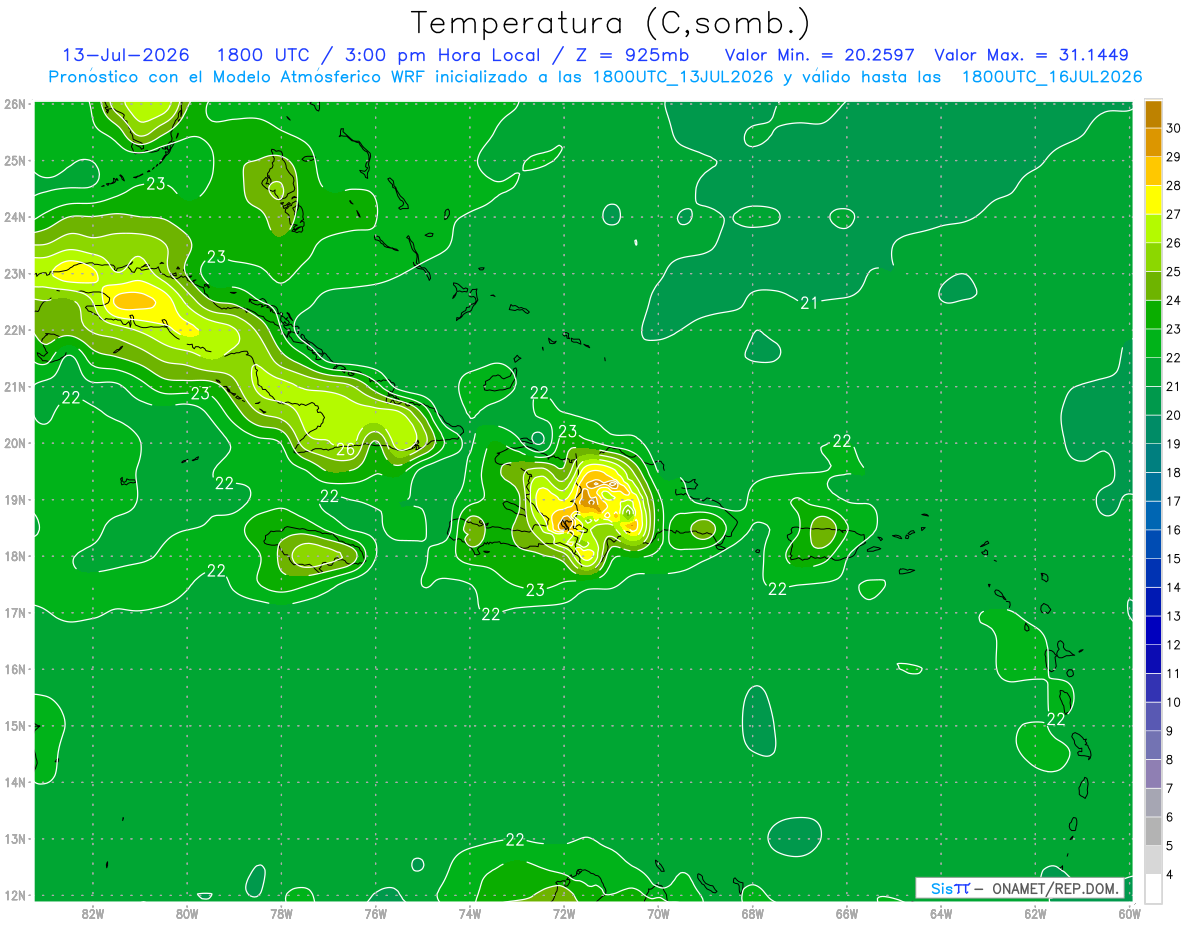The width and height of the screenshot is (1200, 927).
Task: Click the legend scale label '12'
Action: pyautogui.click(x=1174, y=645)
